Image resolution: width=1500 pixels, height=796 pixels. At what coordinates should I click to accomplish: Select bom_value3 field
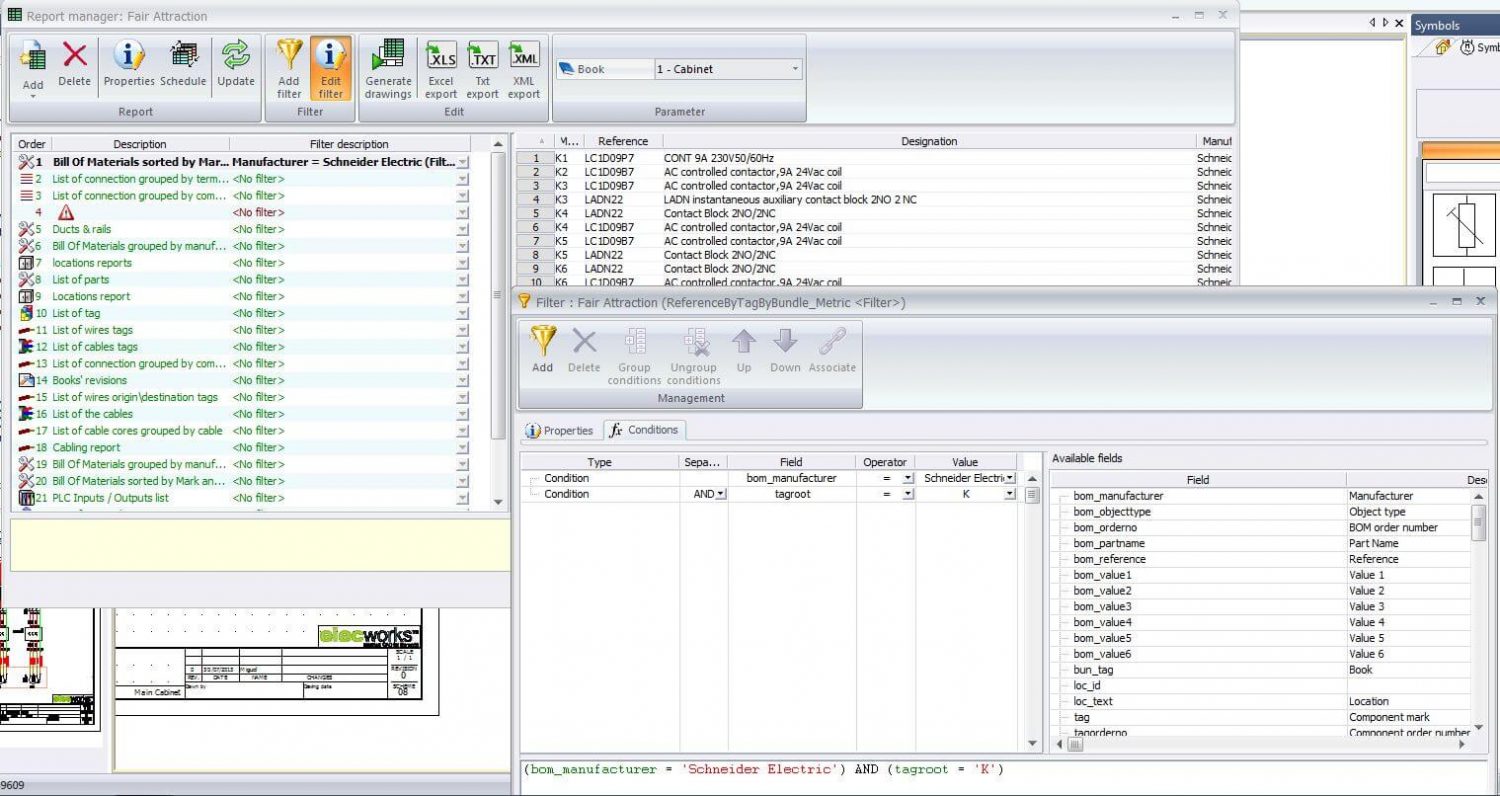(1102, 607)
